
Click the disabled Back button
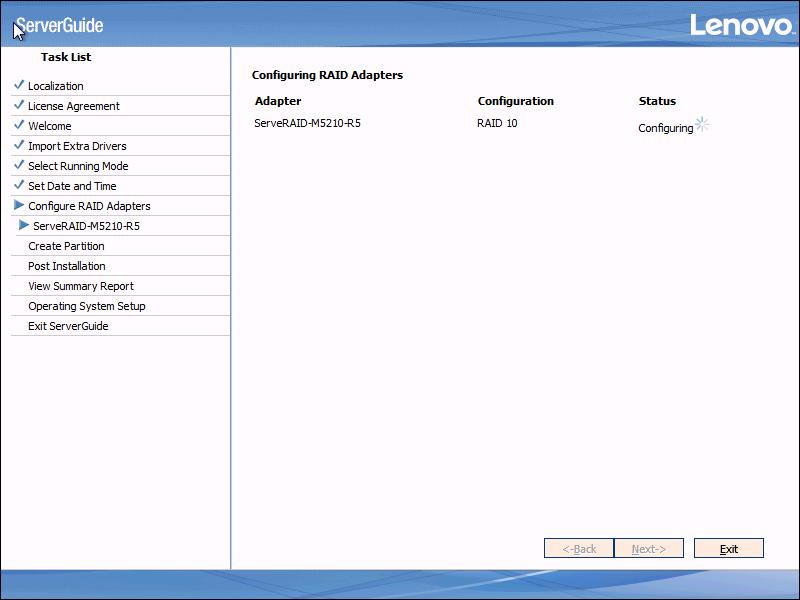[578, 548]
